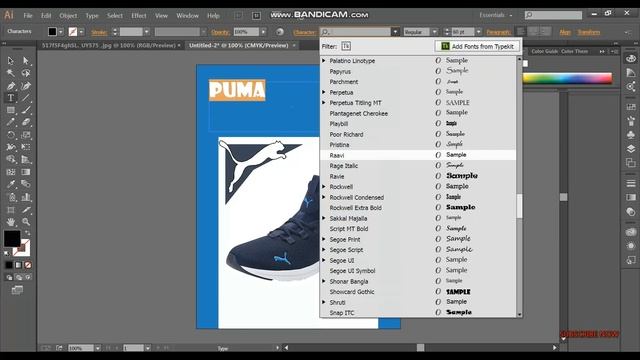Open the font style Regular dropdown
The width and height of the screenshot is (640, 360).
tap(434, 32)
